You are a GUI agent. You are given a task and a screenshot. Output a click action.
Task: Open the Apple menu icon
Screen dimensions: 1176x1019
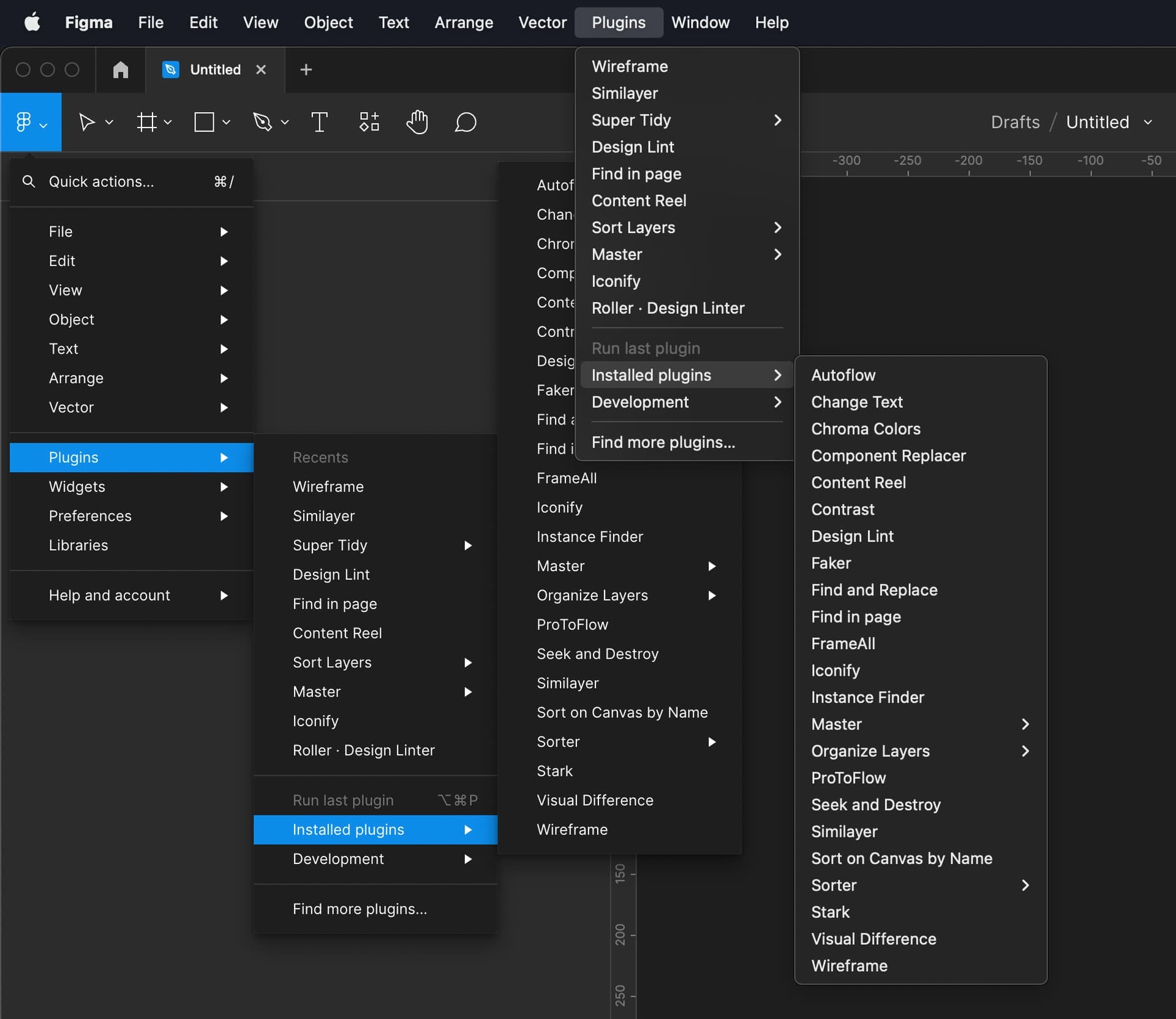tap(32, 23)
